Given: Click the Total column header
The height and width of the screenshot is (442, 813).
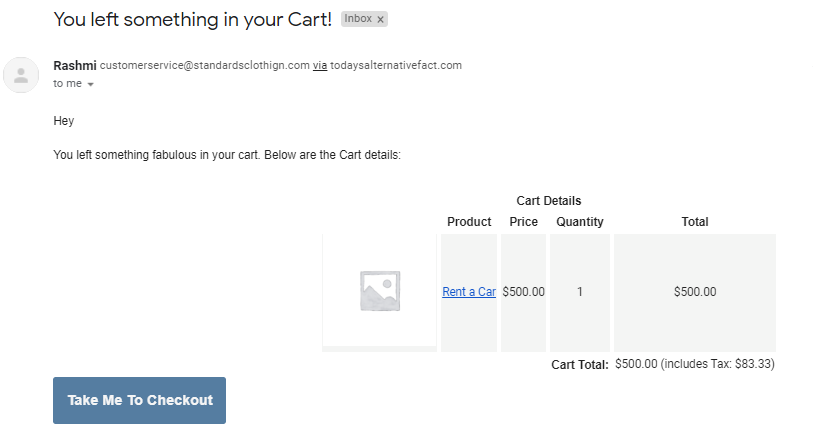Looking at the screenshot, I should coord(695,222).
